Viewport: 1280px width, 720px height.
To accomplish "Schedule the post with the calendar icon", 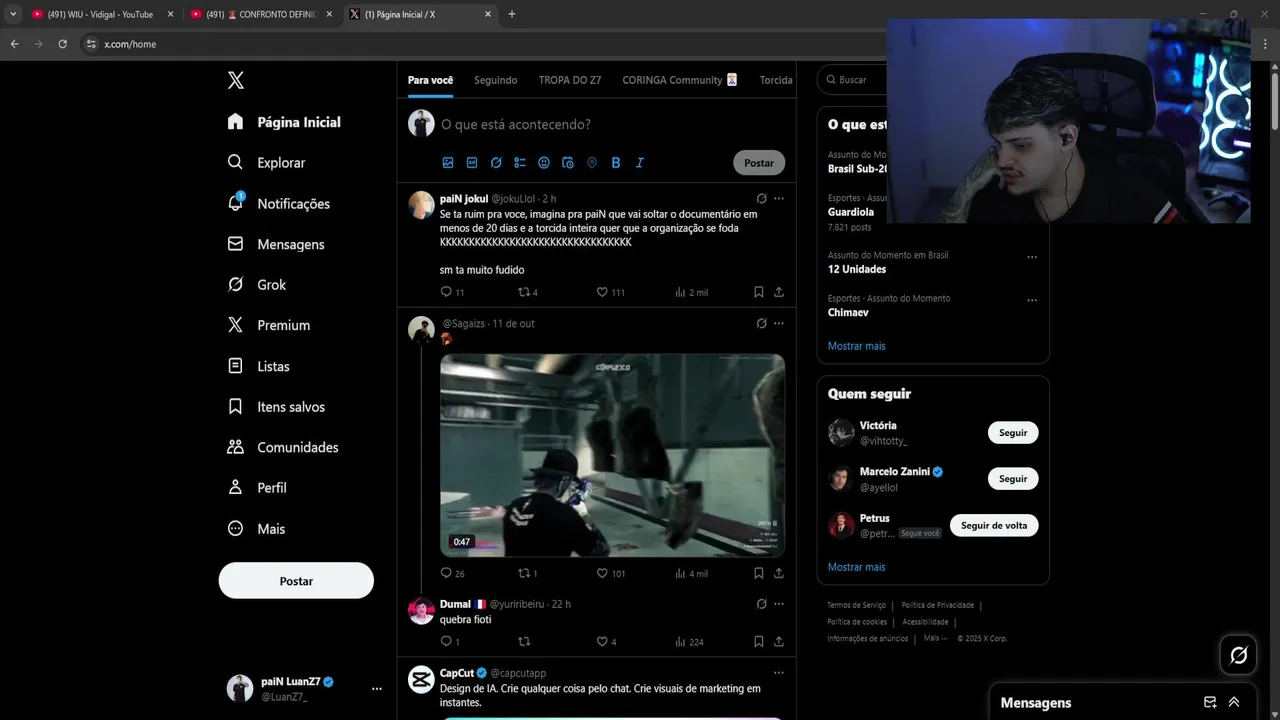I will (x=568, y=163).
